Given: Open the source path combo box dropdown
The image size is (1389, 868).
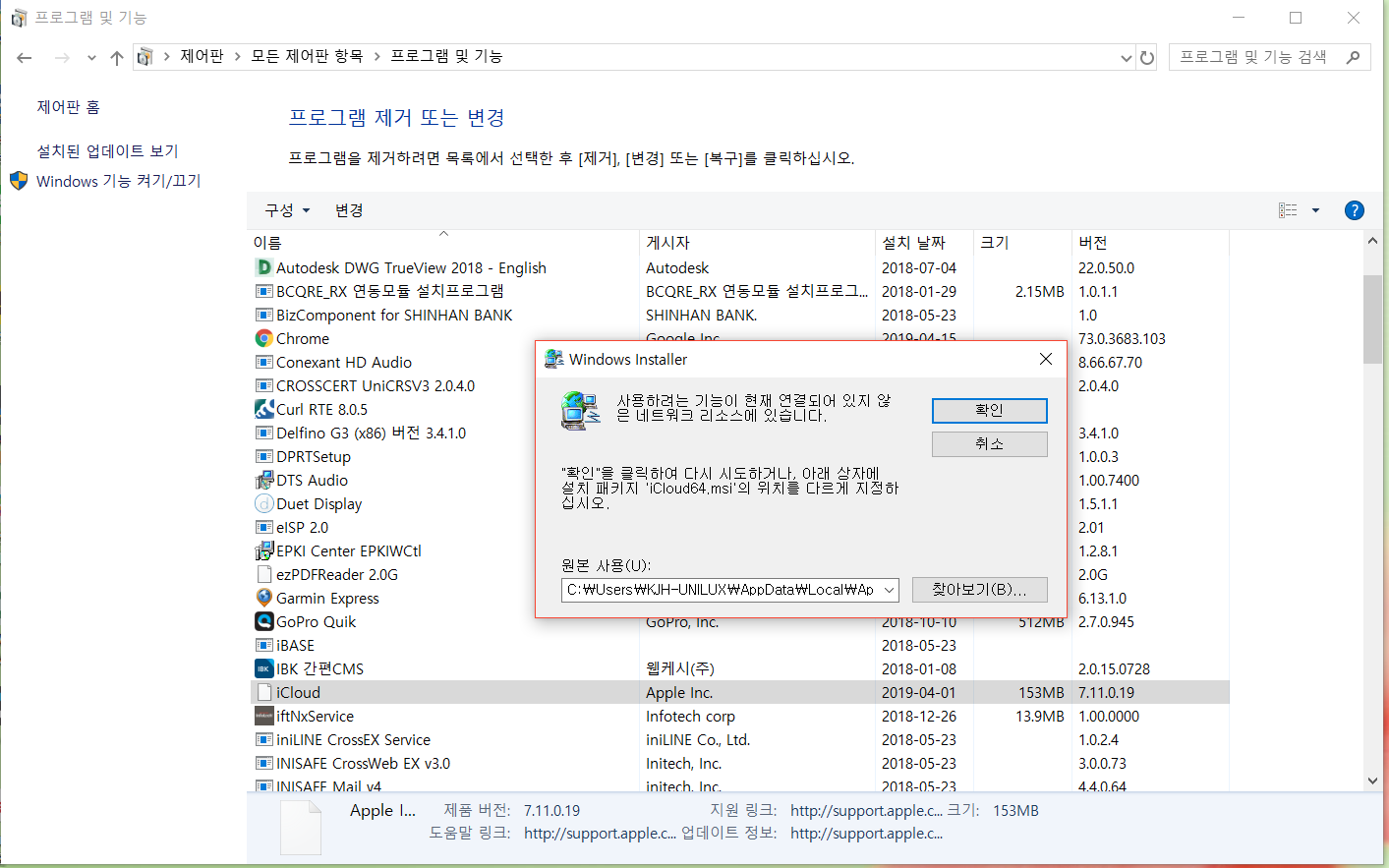Looking at the screenshot, I should pyautogui.click(x=889, y=590).
